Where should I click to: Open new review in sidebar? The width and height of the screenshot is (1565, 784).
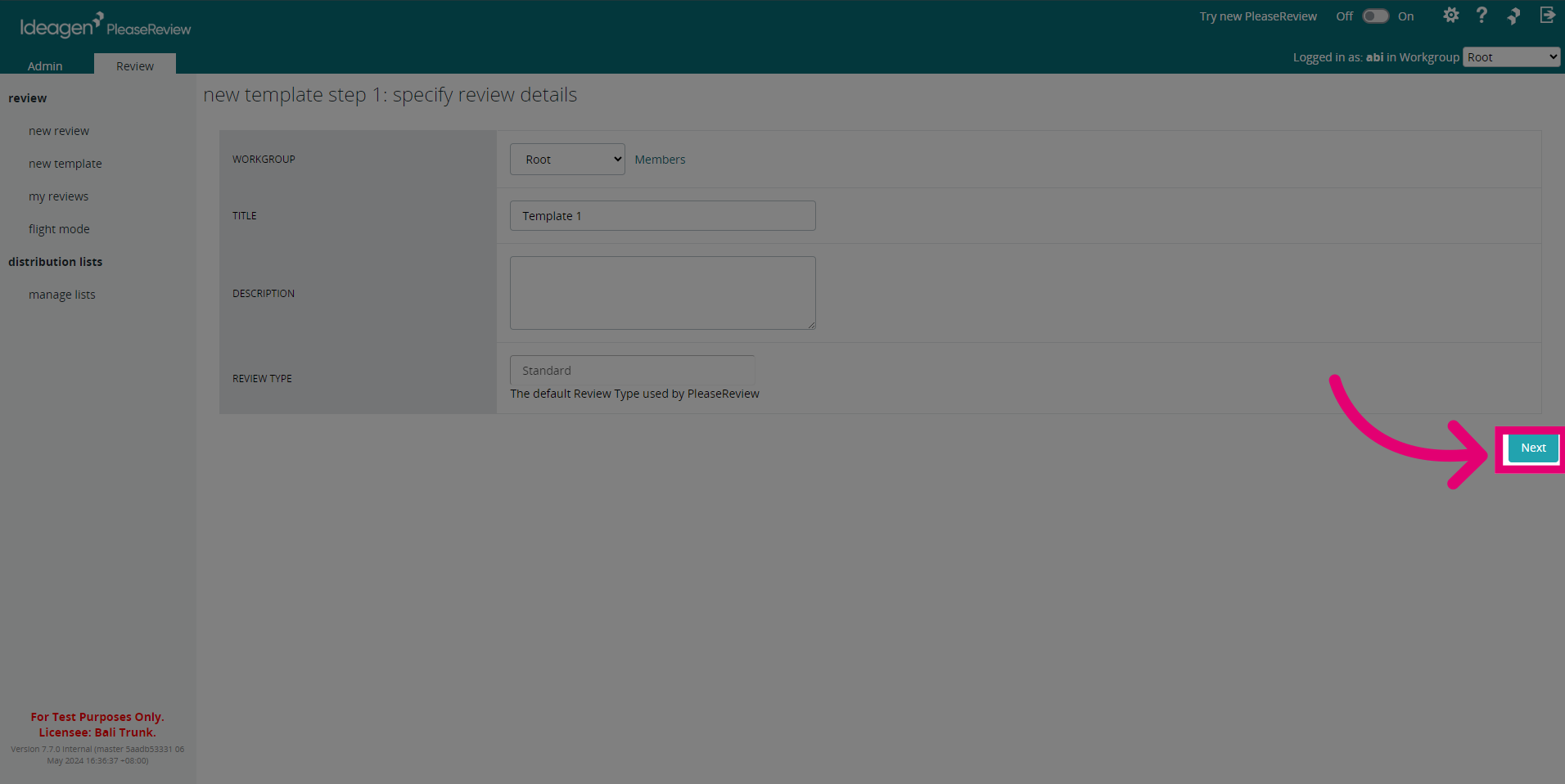pos(59,131)
